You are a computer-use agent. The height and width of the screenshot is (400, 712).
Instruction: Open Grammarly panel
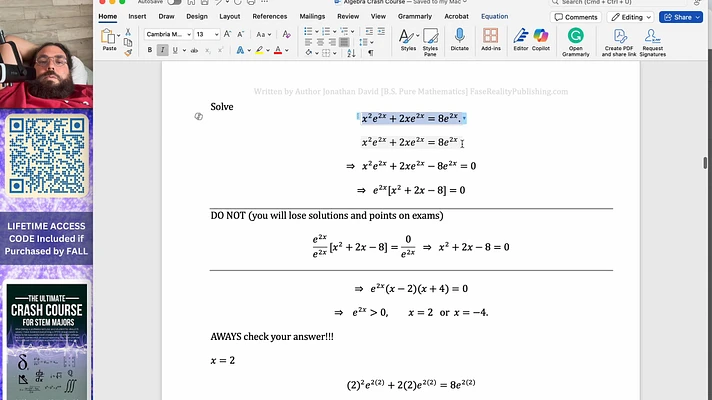point(575,42)
